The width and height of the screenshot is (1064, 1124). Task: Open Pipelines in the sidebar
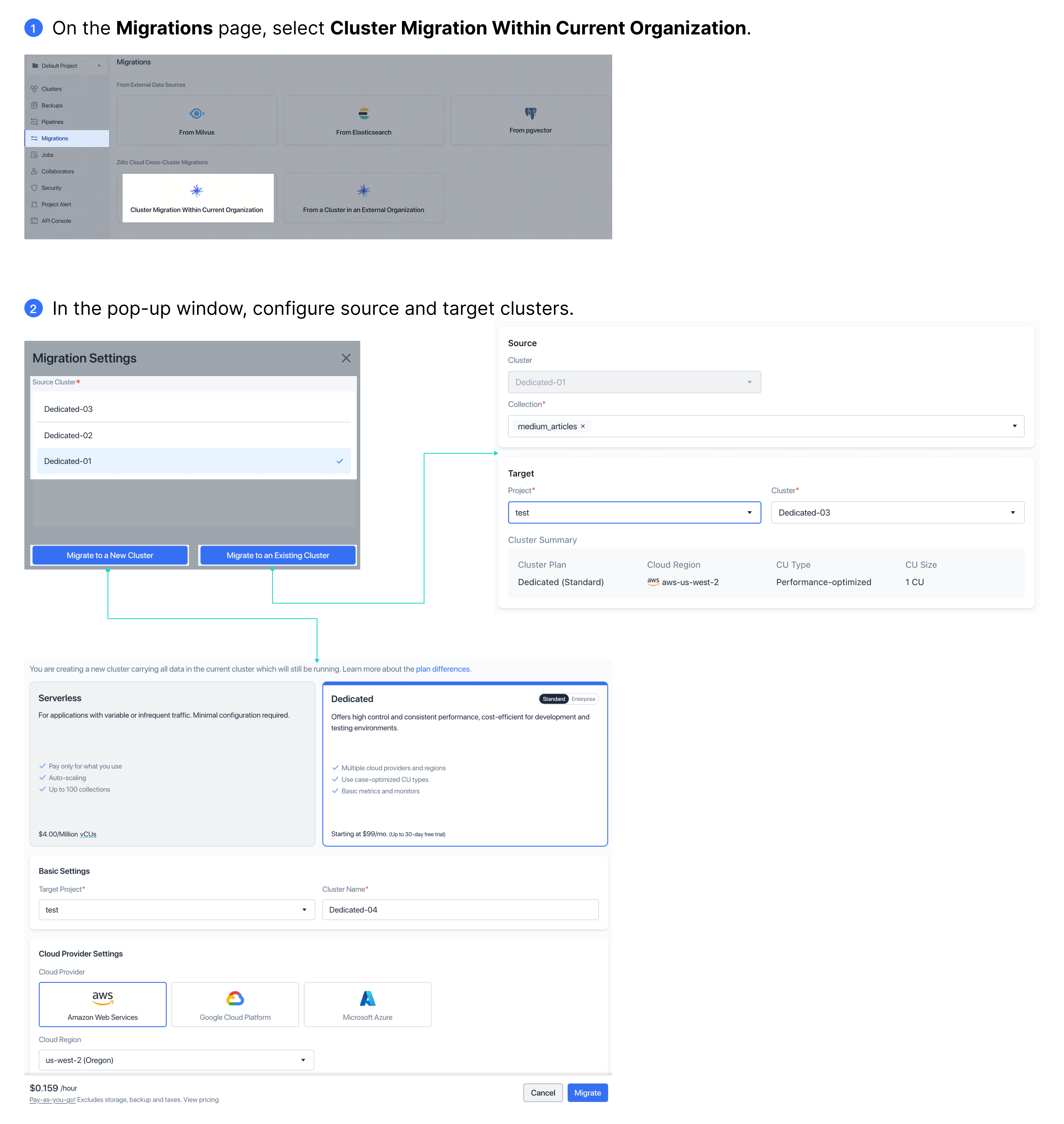click(67, 122)
